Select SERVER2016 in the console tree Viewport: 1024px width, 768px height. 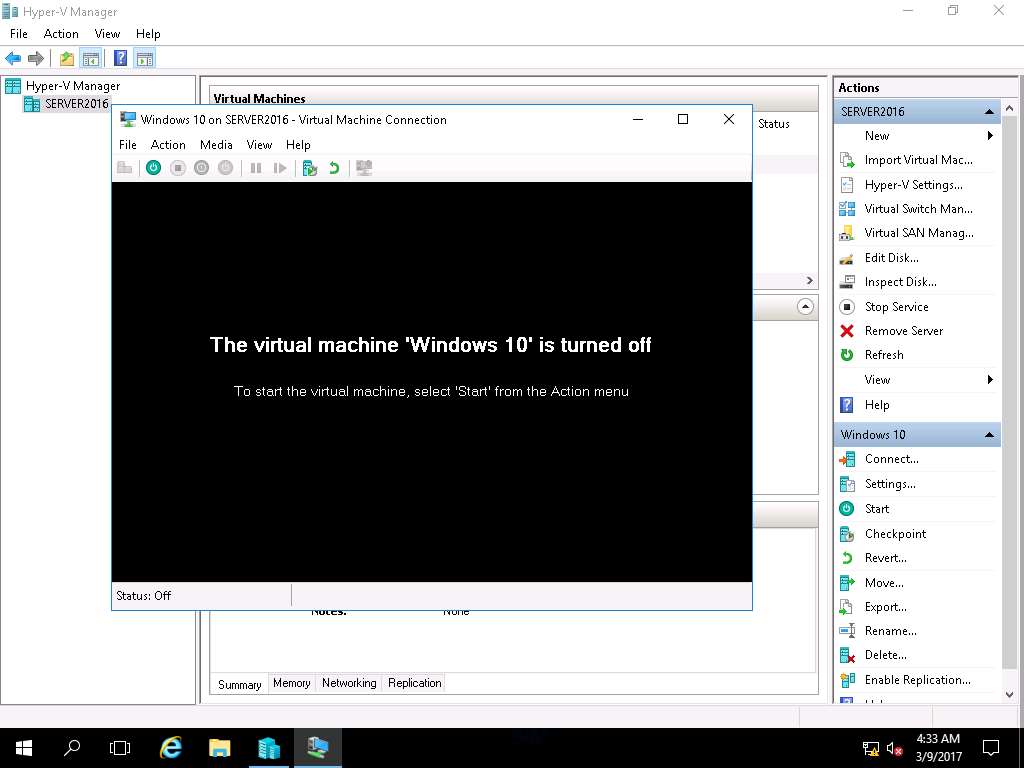pos(76,104)
